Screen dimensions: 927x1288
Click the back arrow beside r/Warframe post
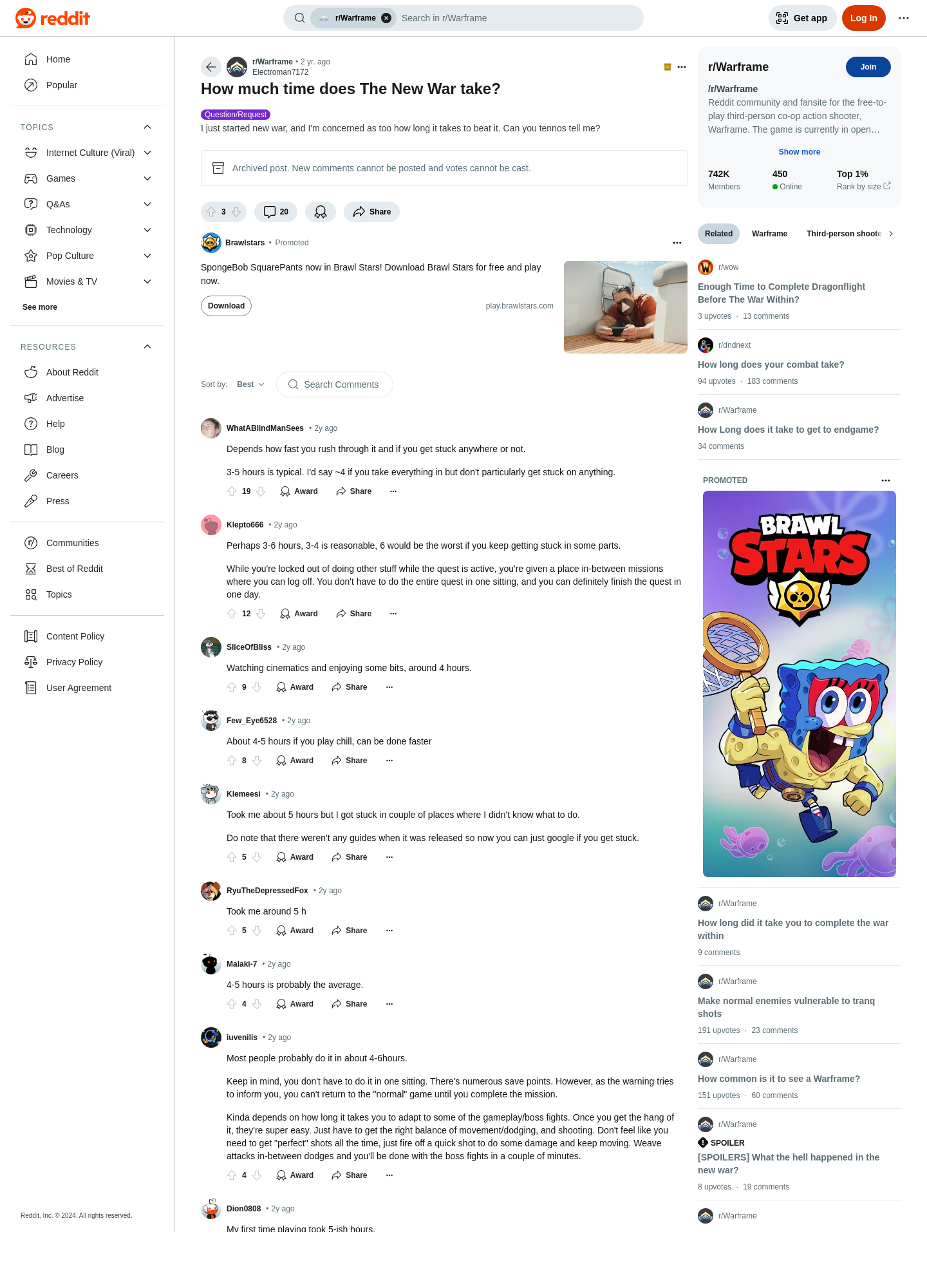(211, 67)
